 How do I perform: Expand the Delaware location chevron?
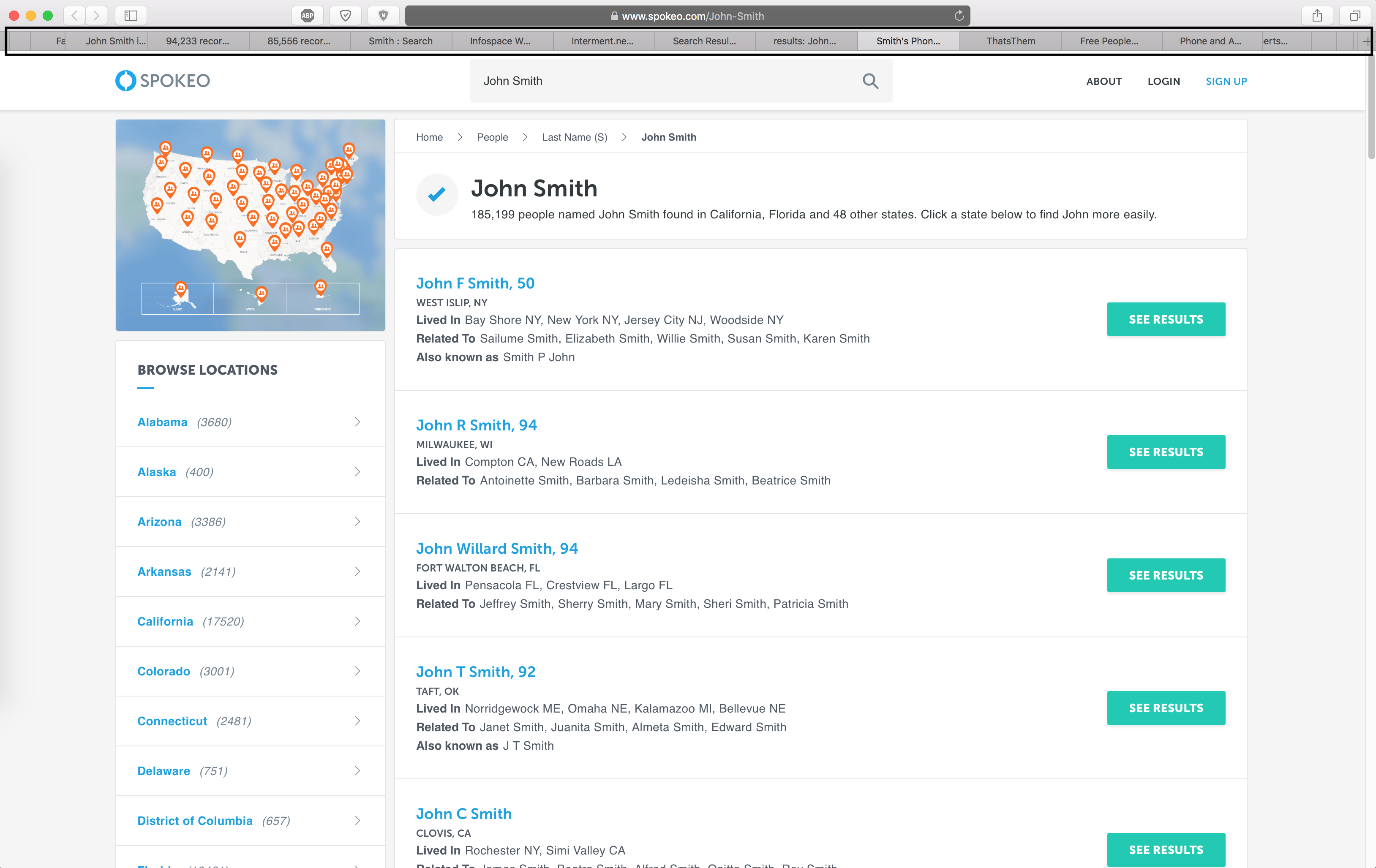tap(357, 771)
